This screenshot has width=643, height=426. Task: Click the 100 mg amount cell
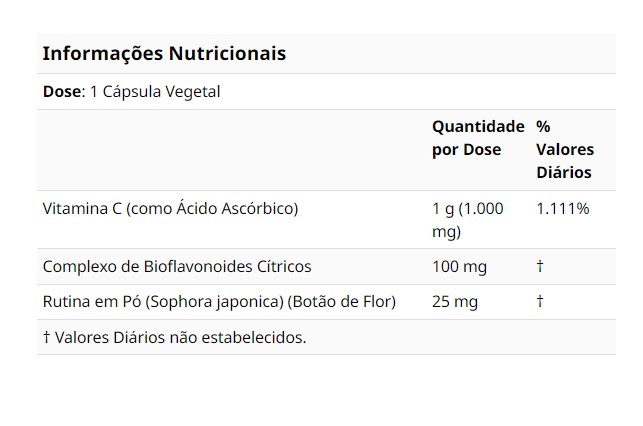coord(459,267)
